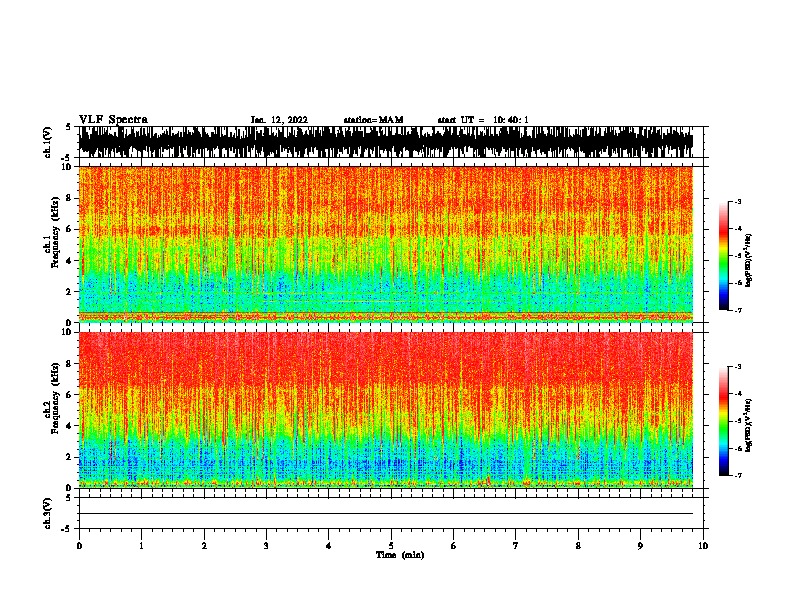
Task: Click the "-3" tick on ch.1 colorbar
Action: pyautogui.click(x=737, y=201)
